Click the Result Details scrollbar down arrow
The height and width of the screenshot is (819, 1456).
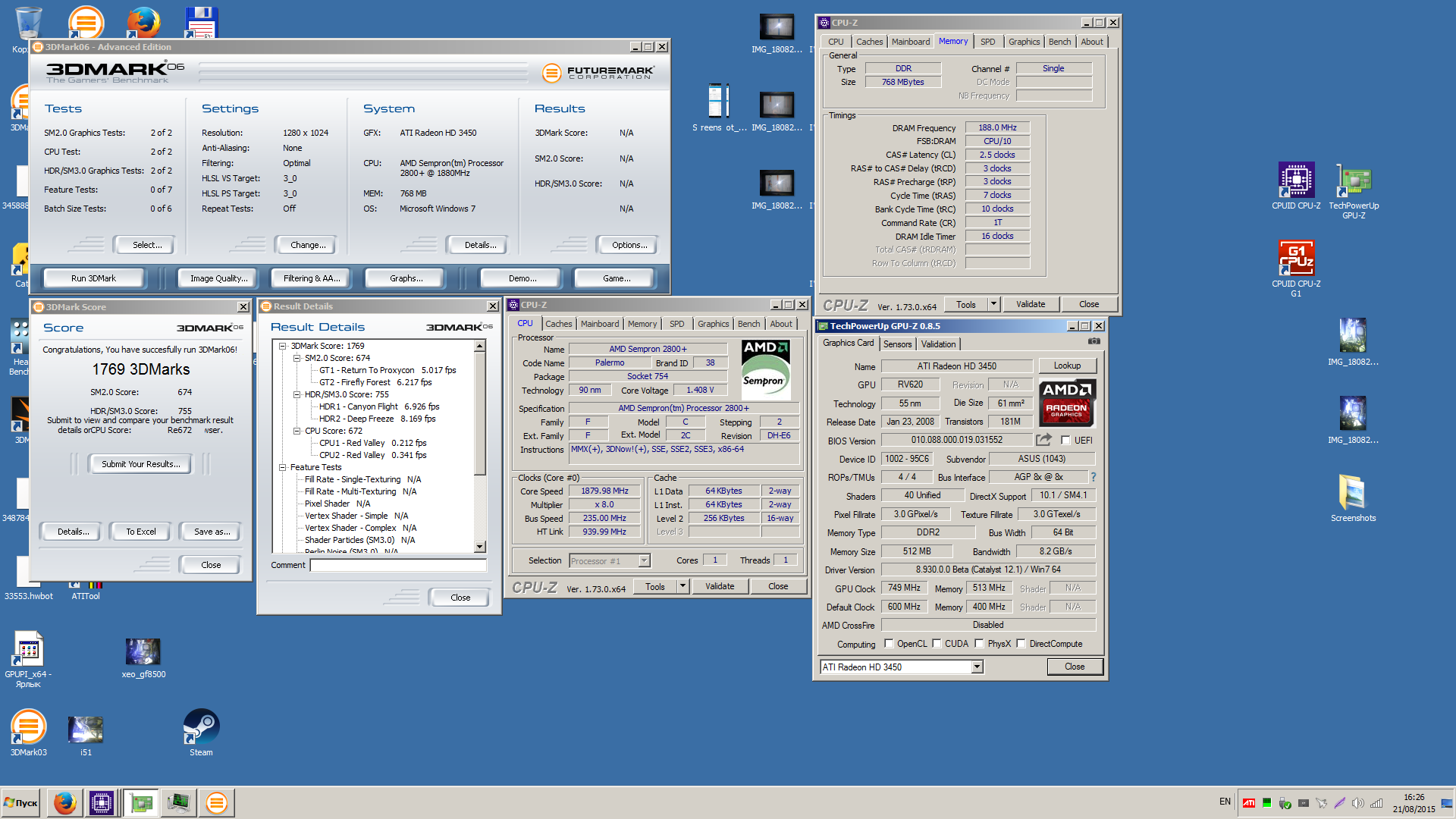480,546
